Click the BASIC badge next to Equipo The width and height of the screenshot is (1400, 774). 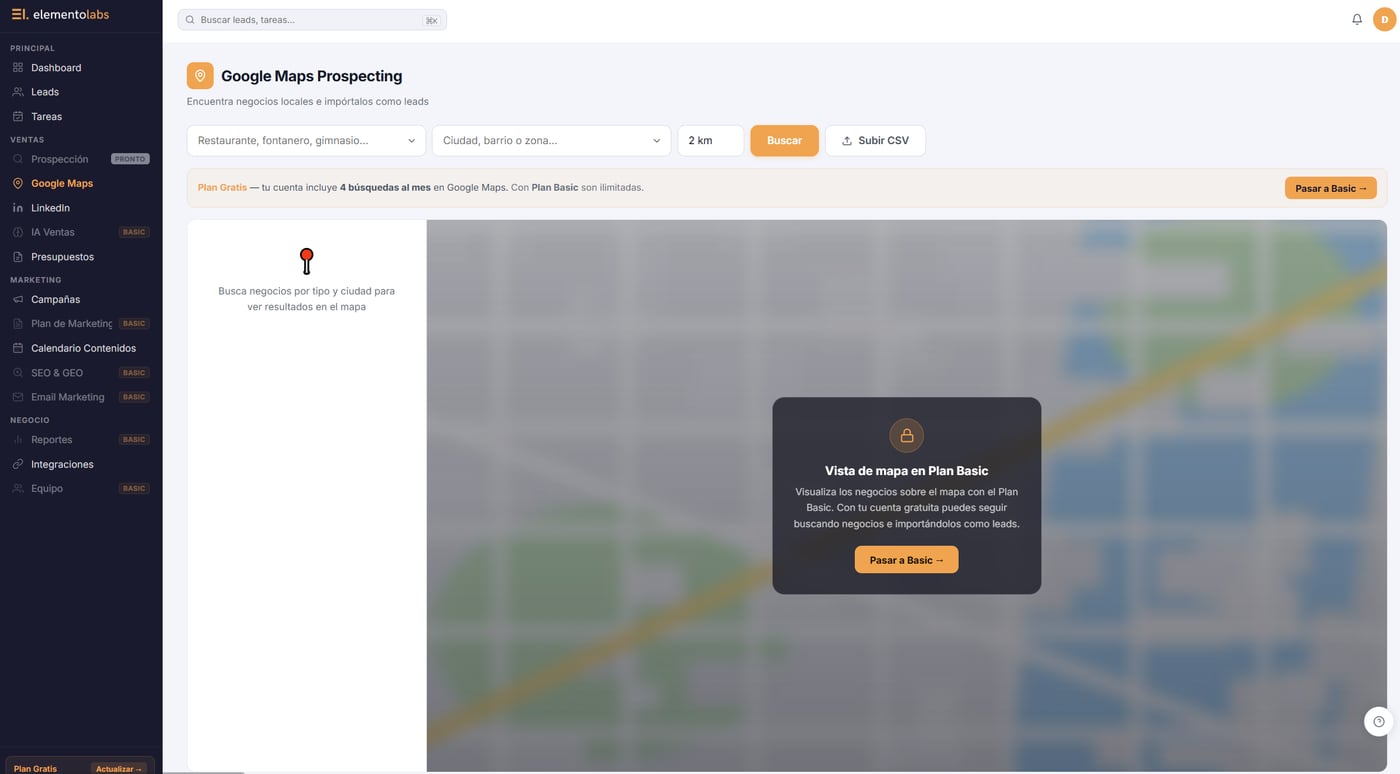pos(134,489)
